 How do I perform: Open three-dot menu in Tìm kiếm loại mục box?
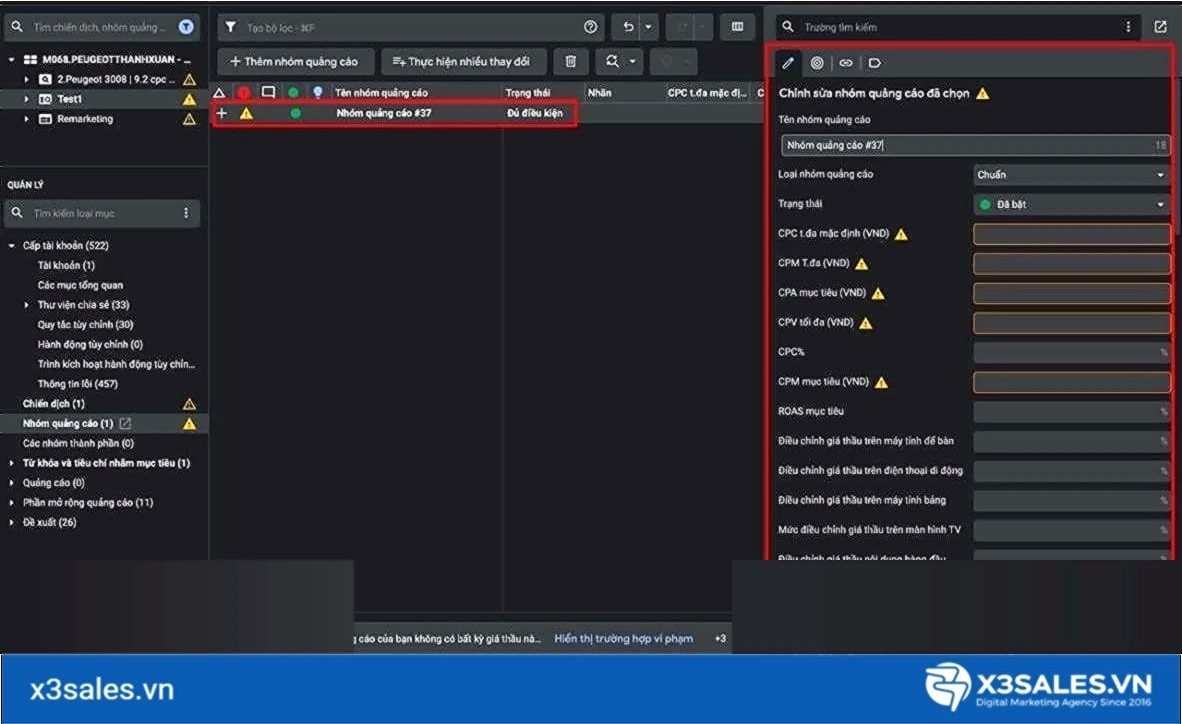pyautogui.click(x=186, y=213)
